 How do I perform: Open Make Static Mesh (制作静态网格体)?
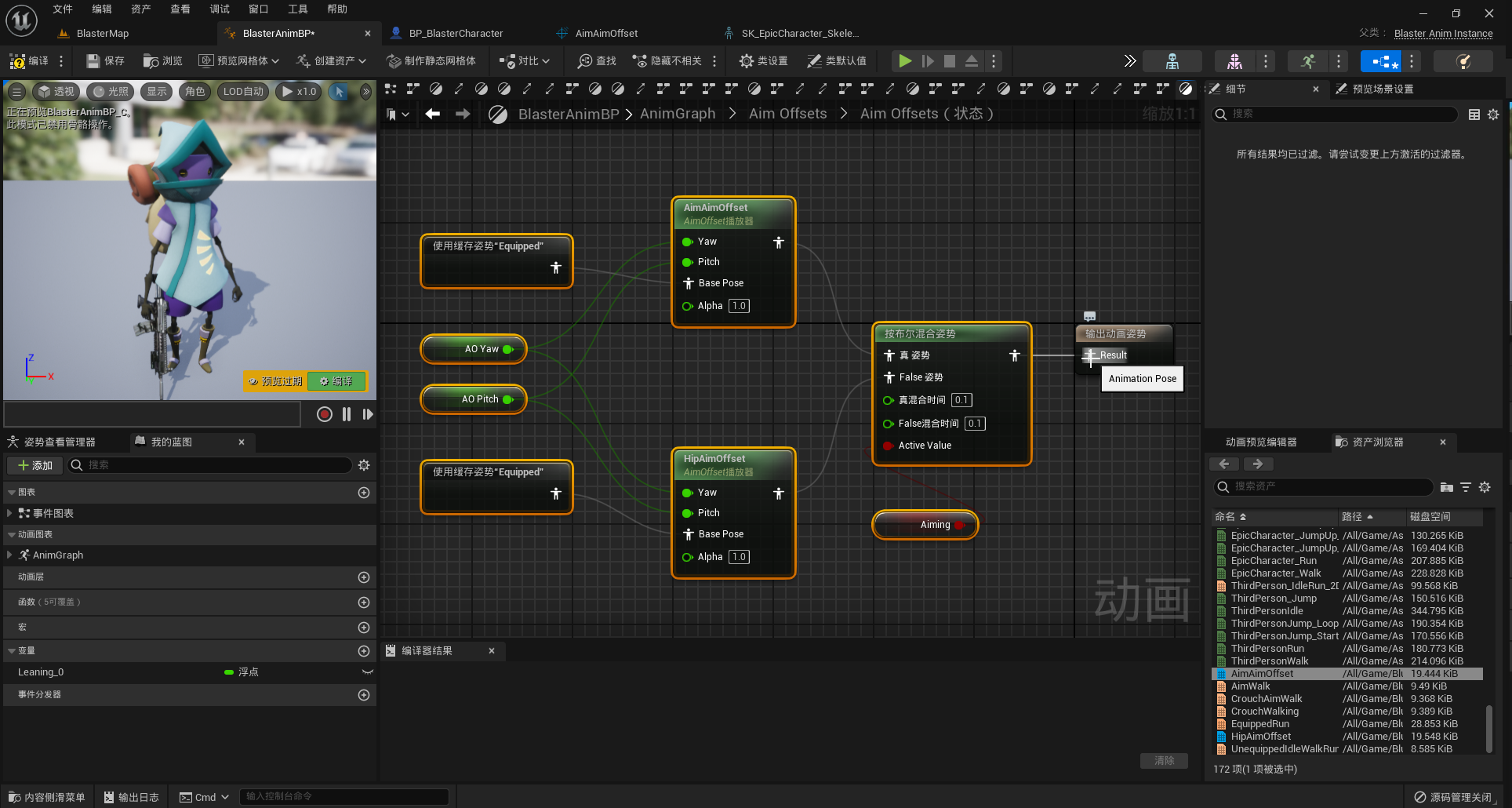(x=431, y=61)
